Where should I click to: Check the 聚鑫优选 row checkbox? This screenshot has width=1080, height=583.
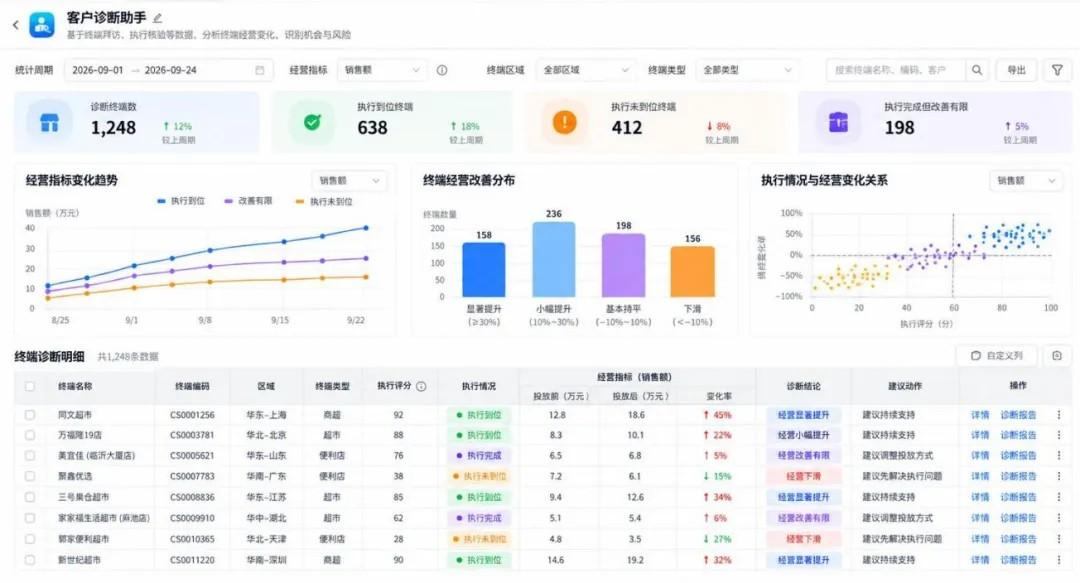[30, 476]
